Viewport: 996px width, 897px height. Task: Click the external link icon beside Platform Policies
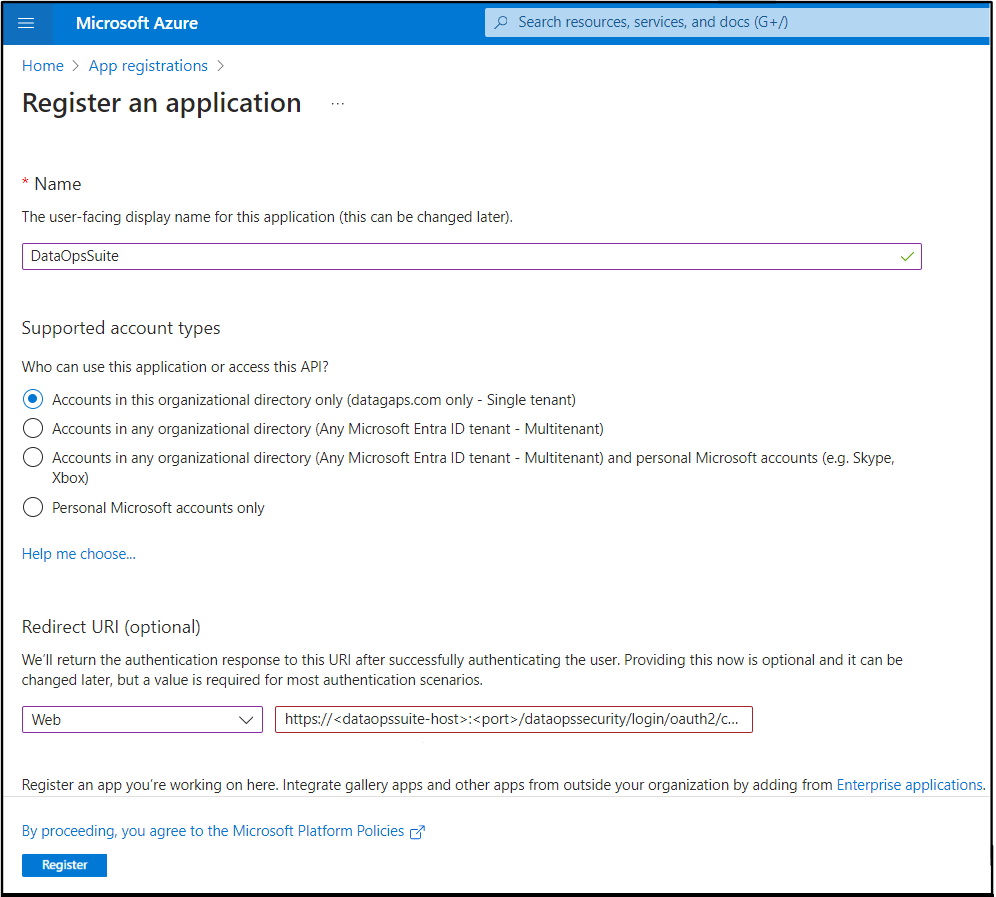pos(417,832)
